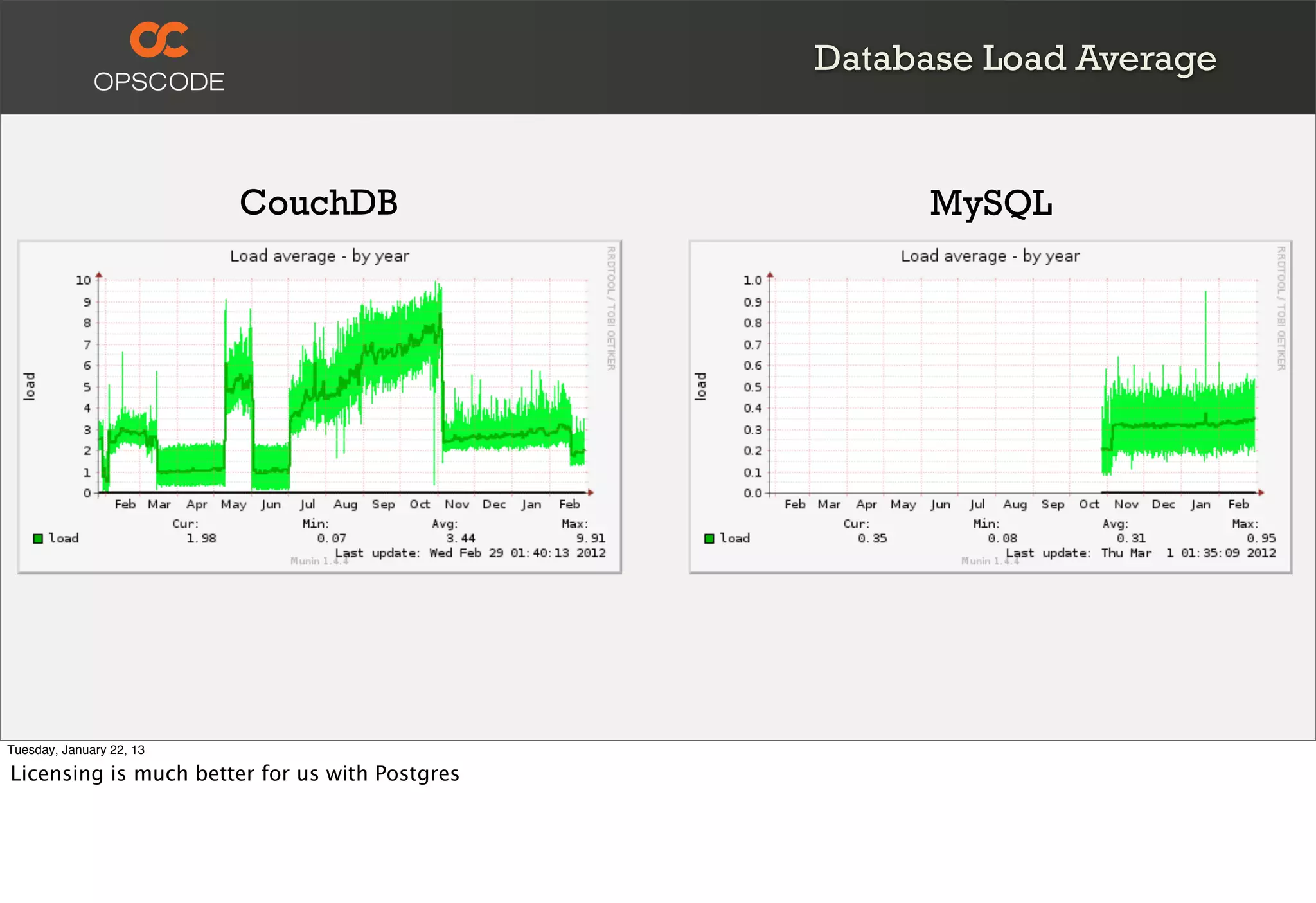The height and width of the screenshot is (903, 1316).
Task: Click the OPSCODE wordmark text
Action: click(159, 82)
